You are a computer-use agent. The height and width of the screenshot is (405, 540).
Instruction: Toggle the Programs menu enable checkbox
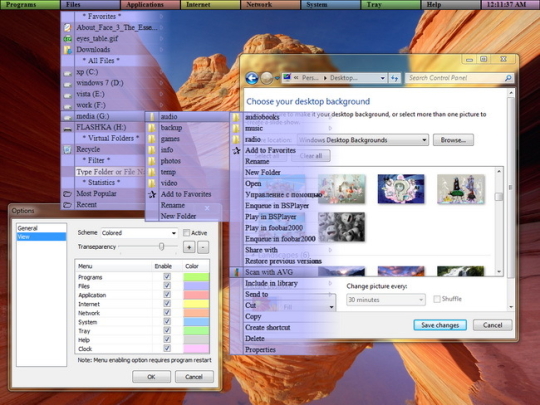tap(167, 277)
